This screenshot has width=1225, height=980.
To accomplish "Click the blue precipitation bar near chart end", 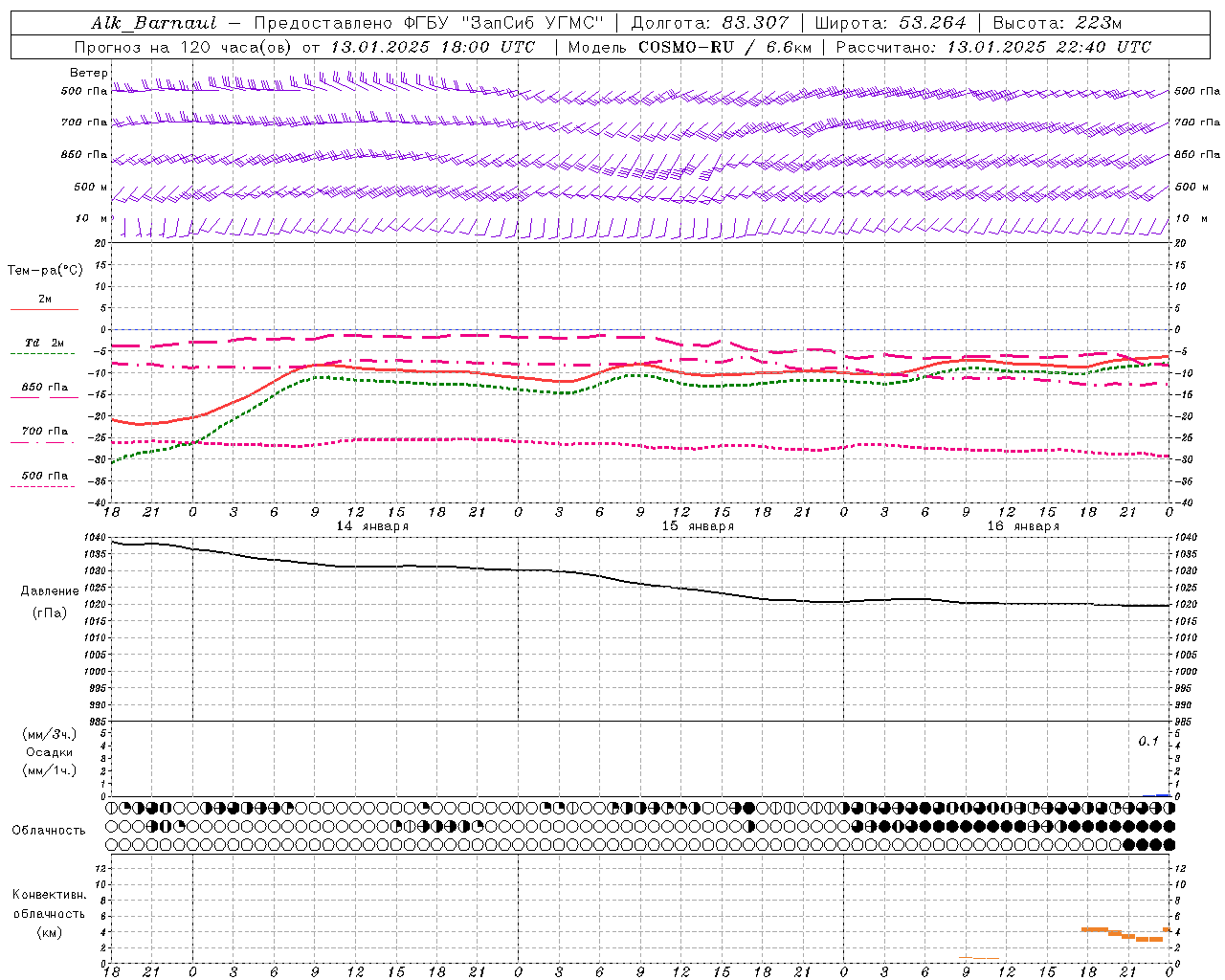I will tap(1163, 794).
